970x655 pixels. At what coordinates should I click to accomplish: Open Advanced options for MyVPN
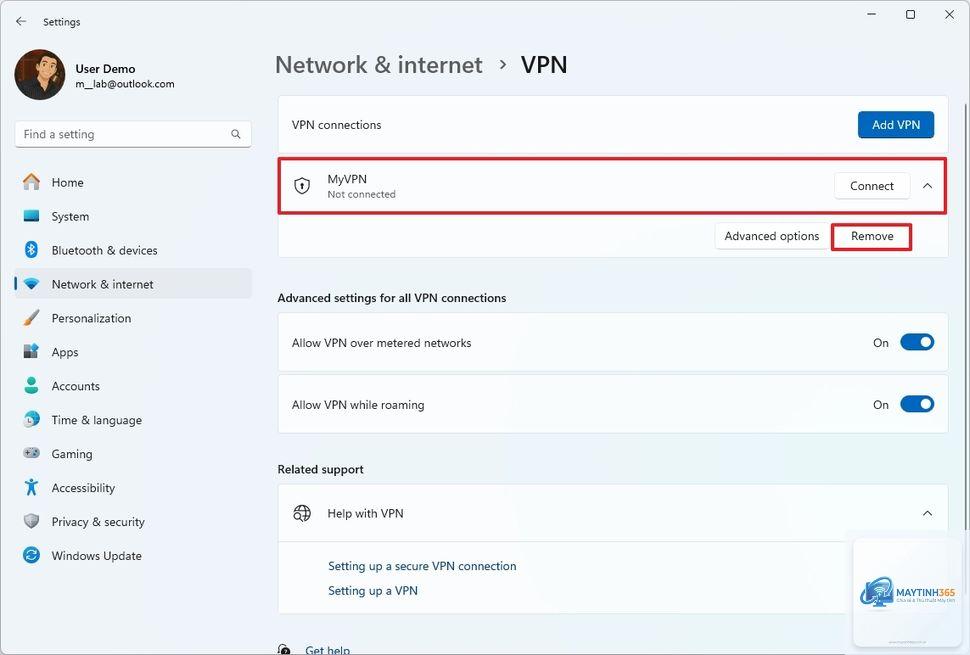(771, 236)
